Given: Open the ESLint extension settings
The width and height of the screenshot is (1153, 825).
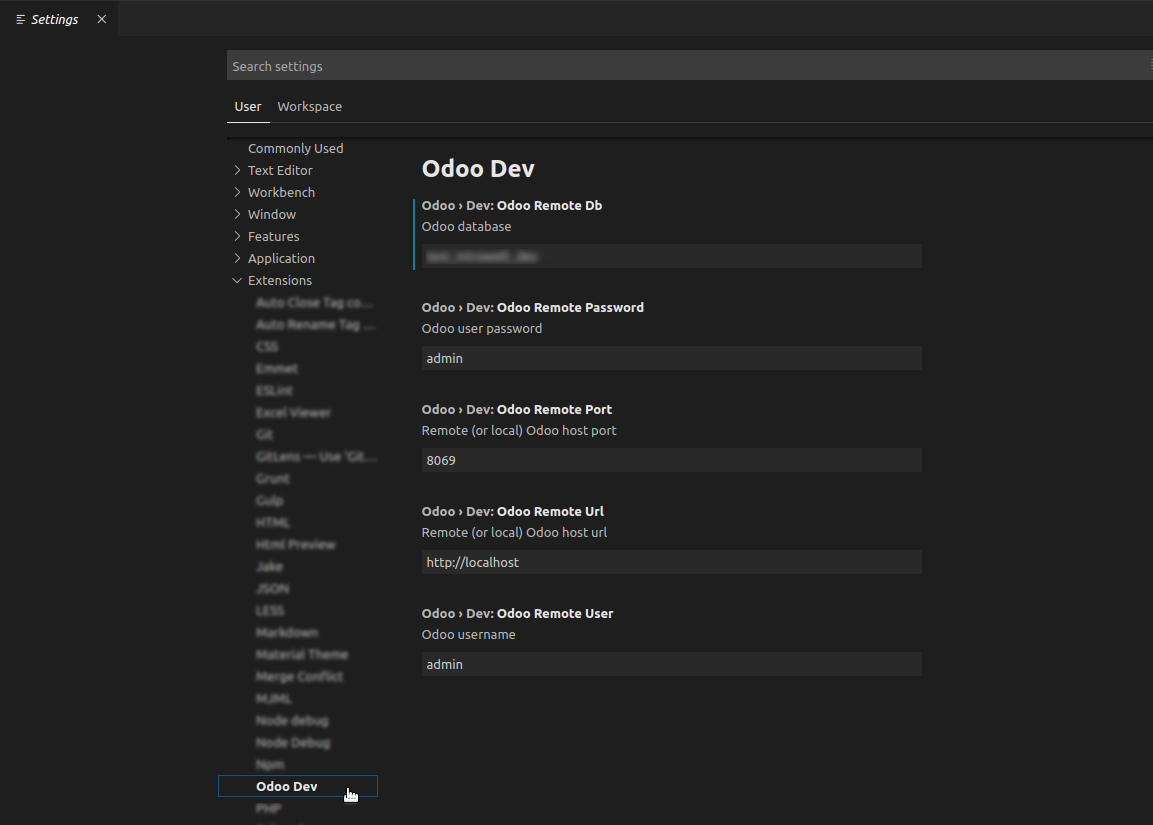Looking at the screenshot, I should pos(274,391).
